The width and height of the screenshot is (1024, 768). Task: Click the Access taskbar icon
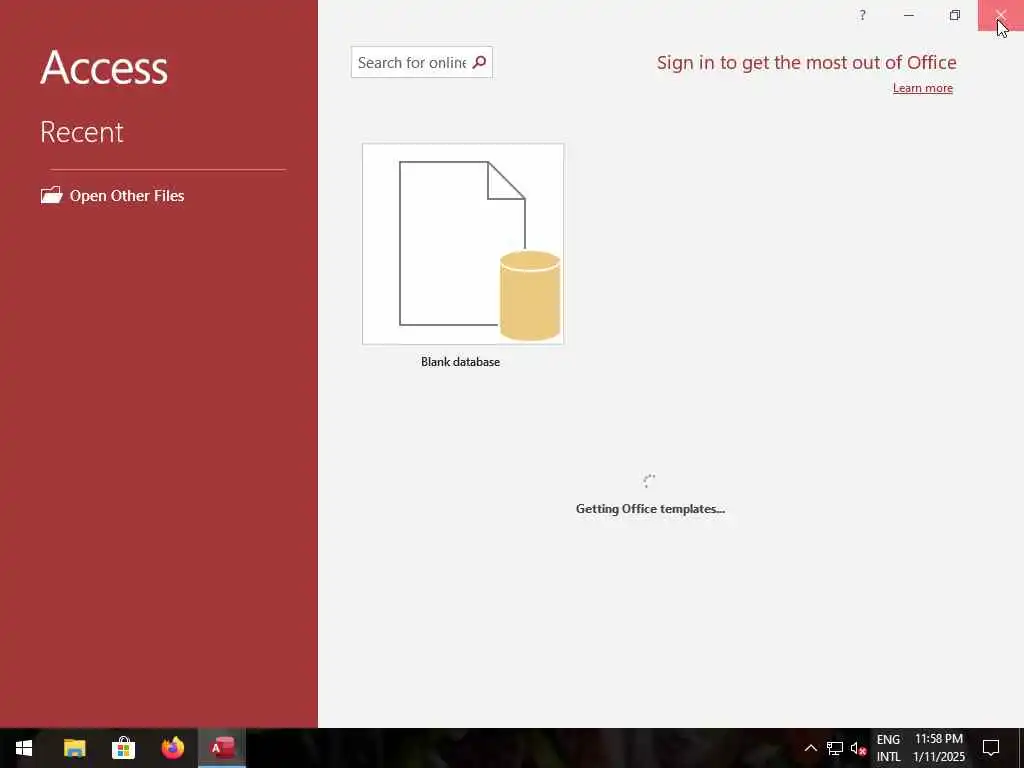pyautogui.click(x=222, y=748)
